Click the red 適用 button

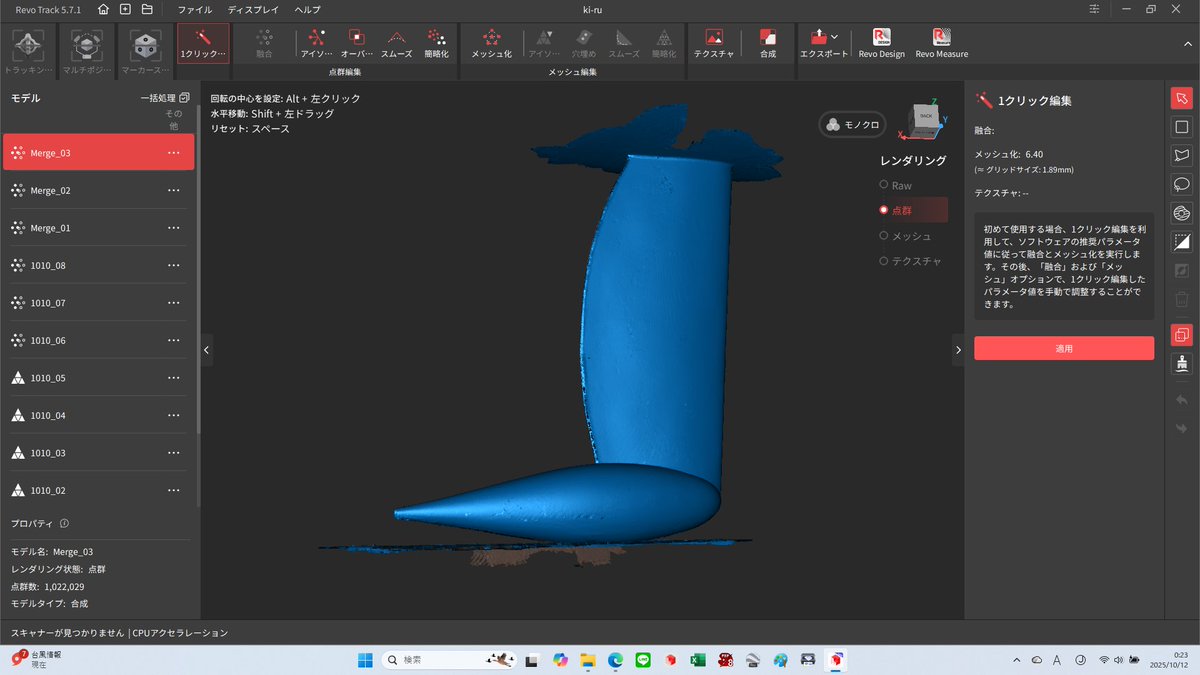point(1064,348)
